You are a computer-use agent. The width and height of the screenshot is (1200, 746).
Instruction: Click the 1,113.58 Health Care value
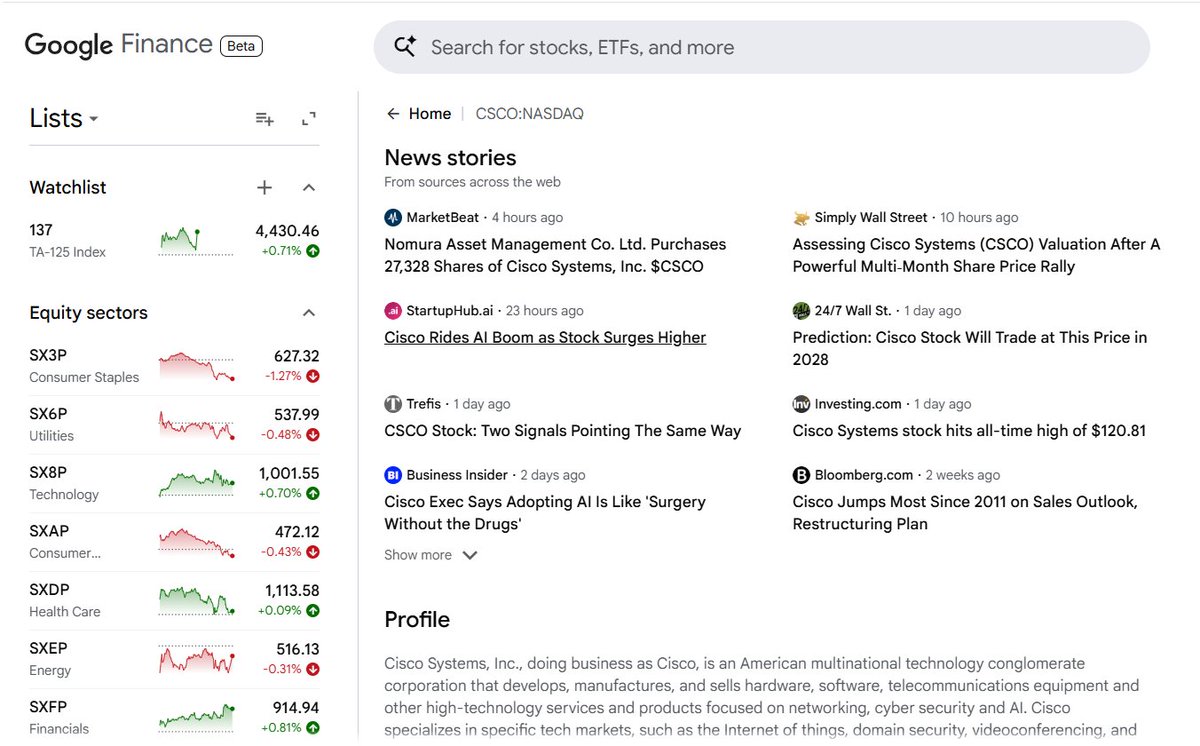(291, 591)
